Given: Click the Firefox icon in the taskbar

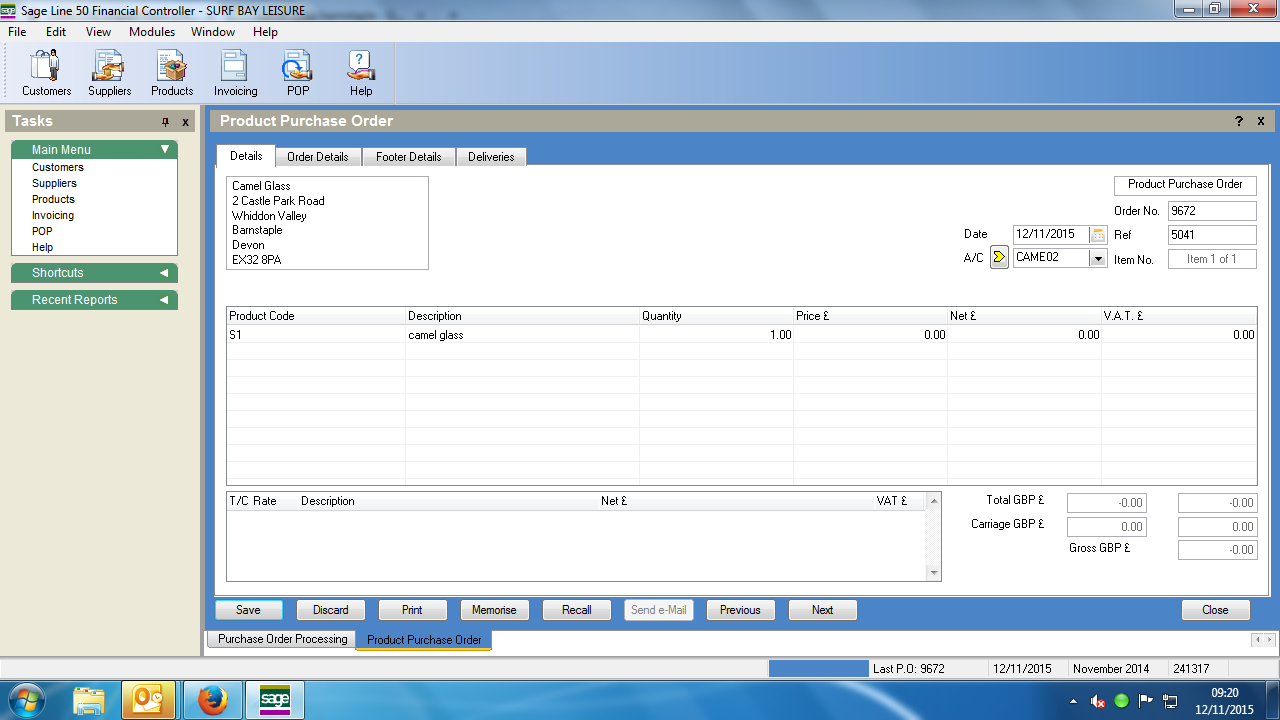Looking at the screenshot, I should click(x=212, y=700).
